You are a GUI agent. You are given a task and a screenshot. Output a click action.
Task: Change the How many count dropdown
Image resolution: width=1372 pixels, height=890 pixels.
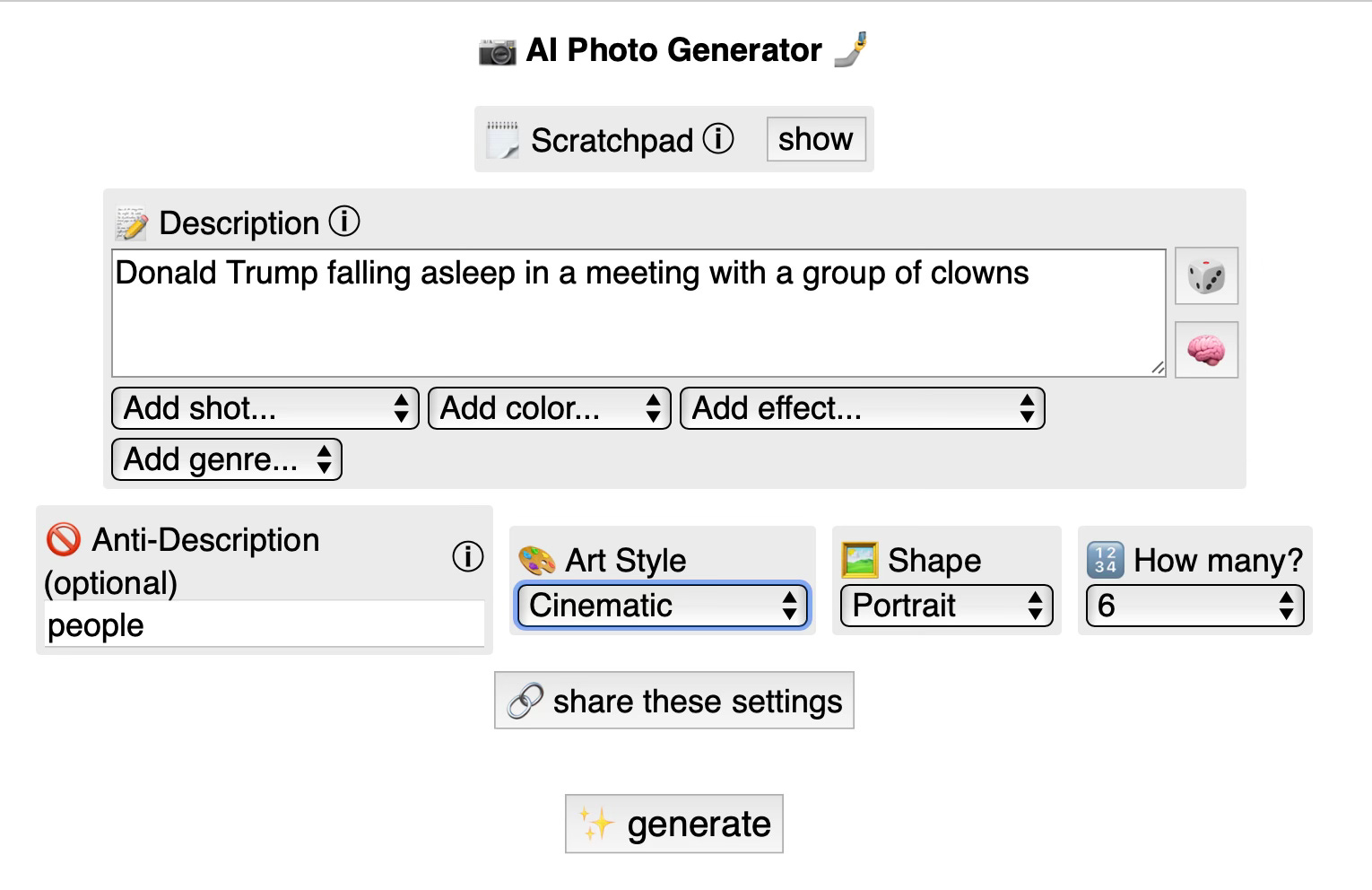pos(1194,606)
